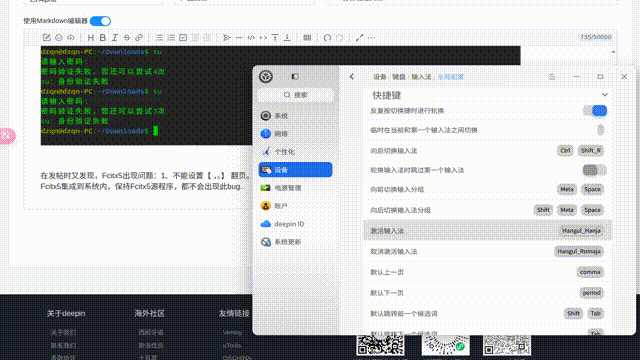Viewport: 640px width, 360px height.
Task: Click 设备 breadcrumb in settings header
Action: coord(380,77)
